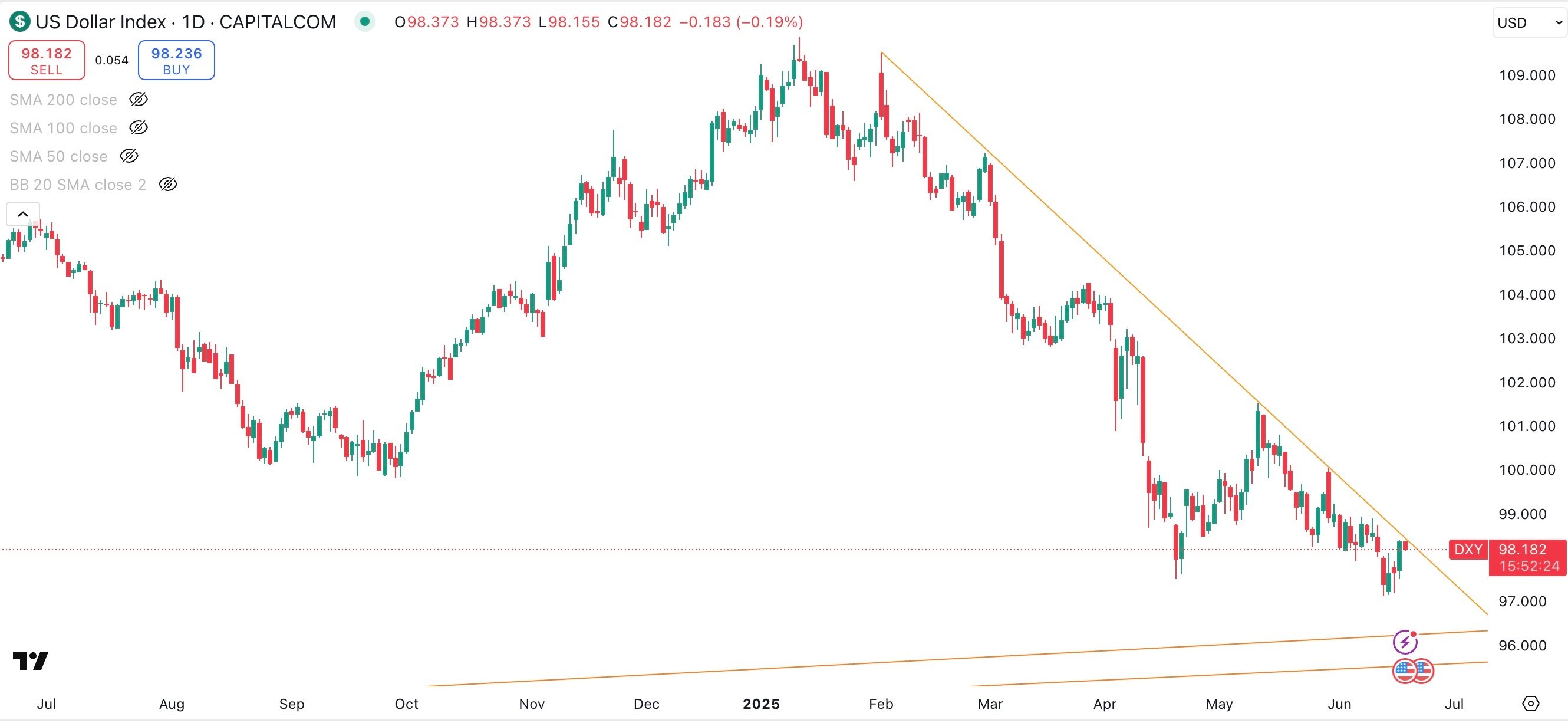Select the SMA 200 close indicator label
Viewport: 1568px width, 723px height.
[63, 100]
